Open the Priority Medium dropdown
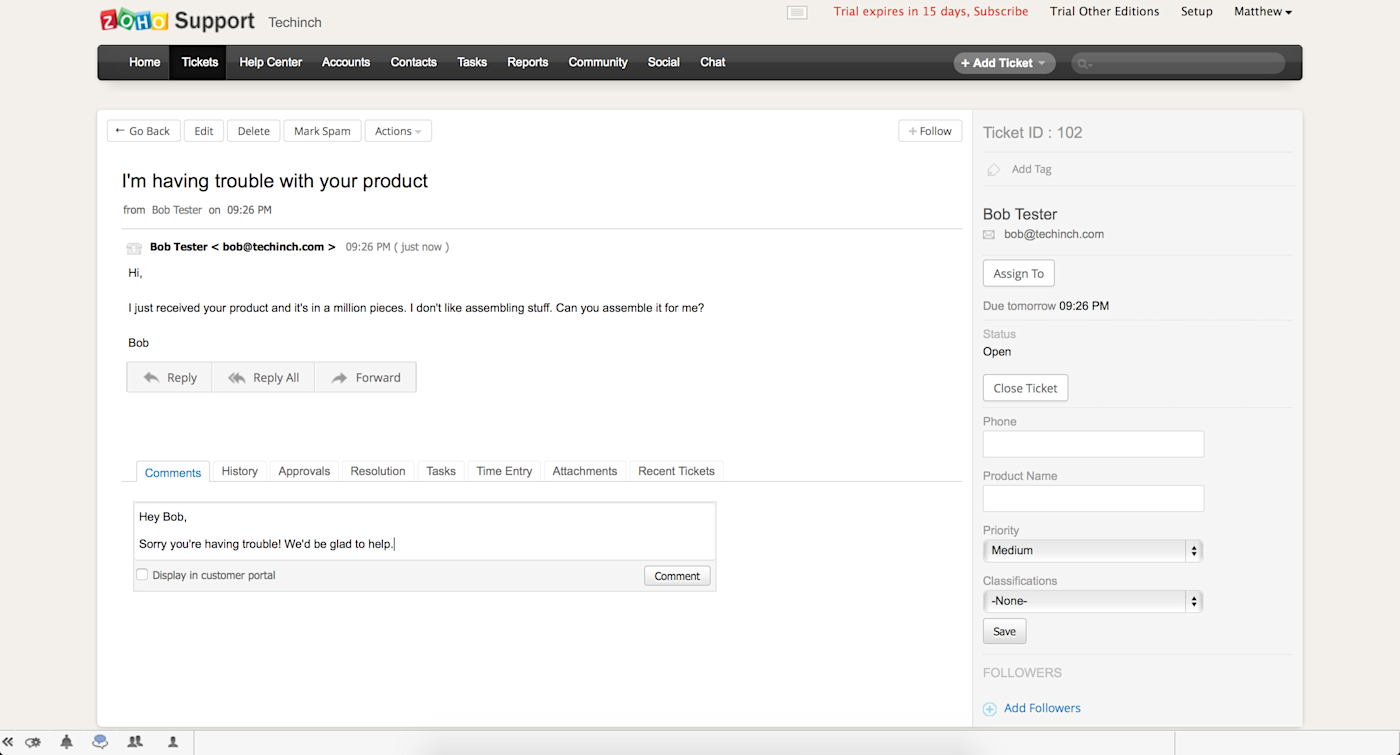This screenshot has width=1400, height=755. 1093,550
